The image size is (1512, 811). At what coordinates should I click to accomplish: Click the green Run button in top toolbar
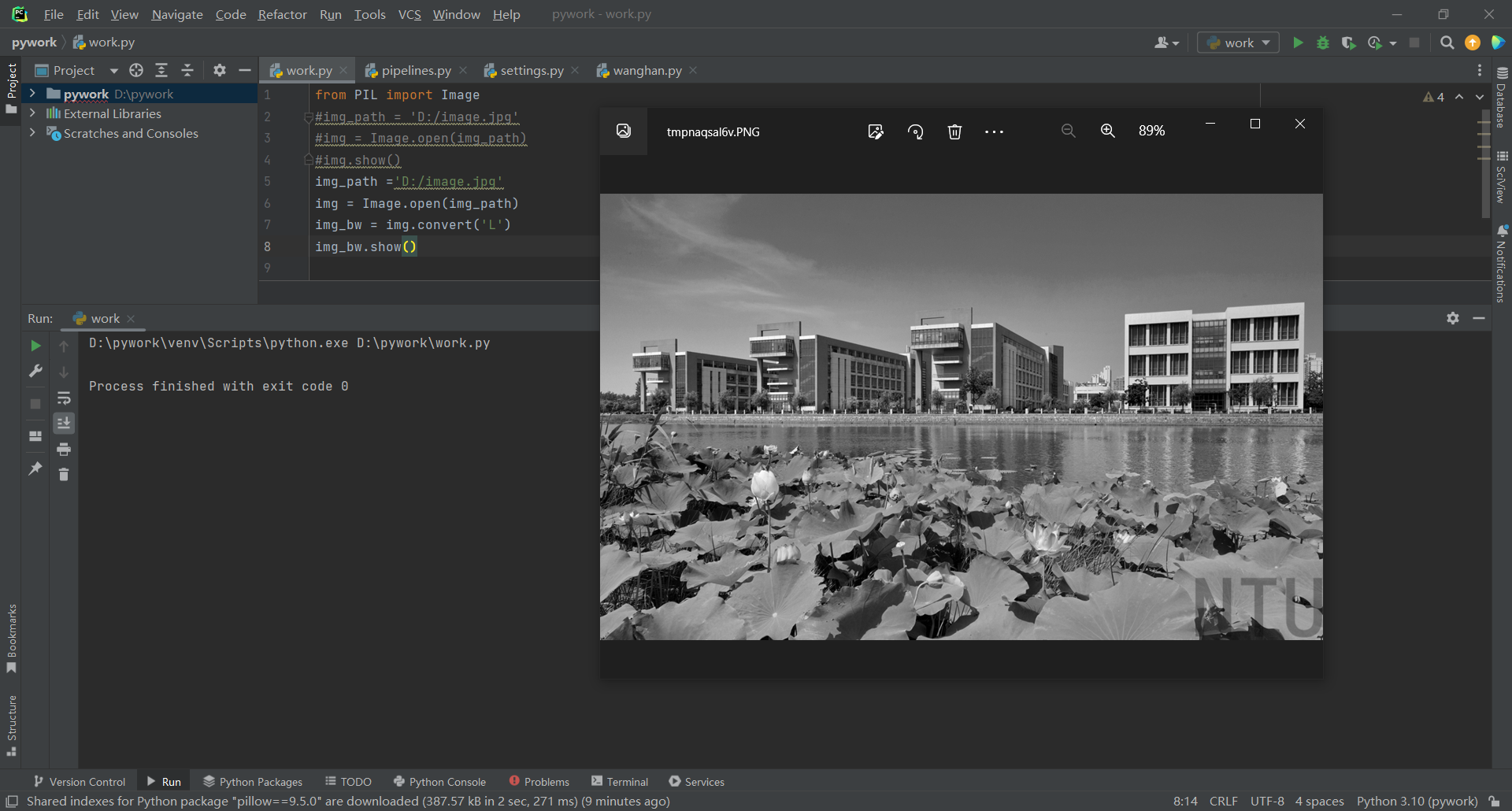tap(1298, 43)
